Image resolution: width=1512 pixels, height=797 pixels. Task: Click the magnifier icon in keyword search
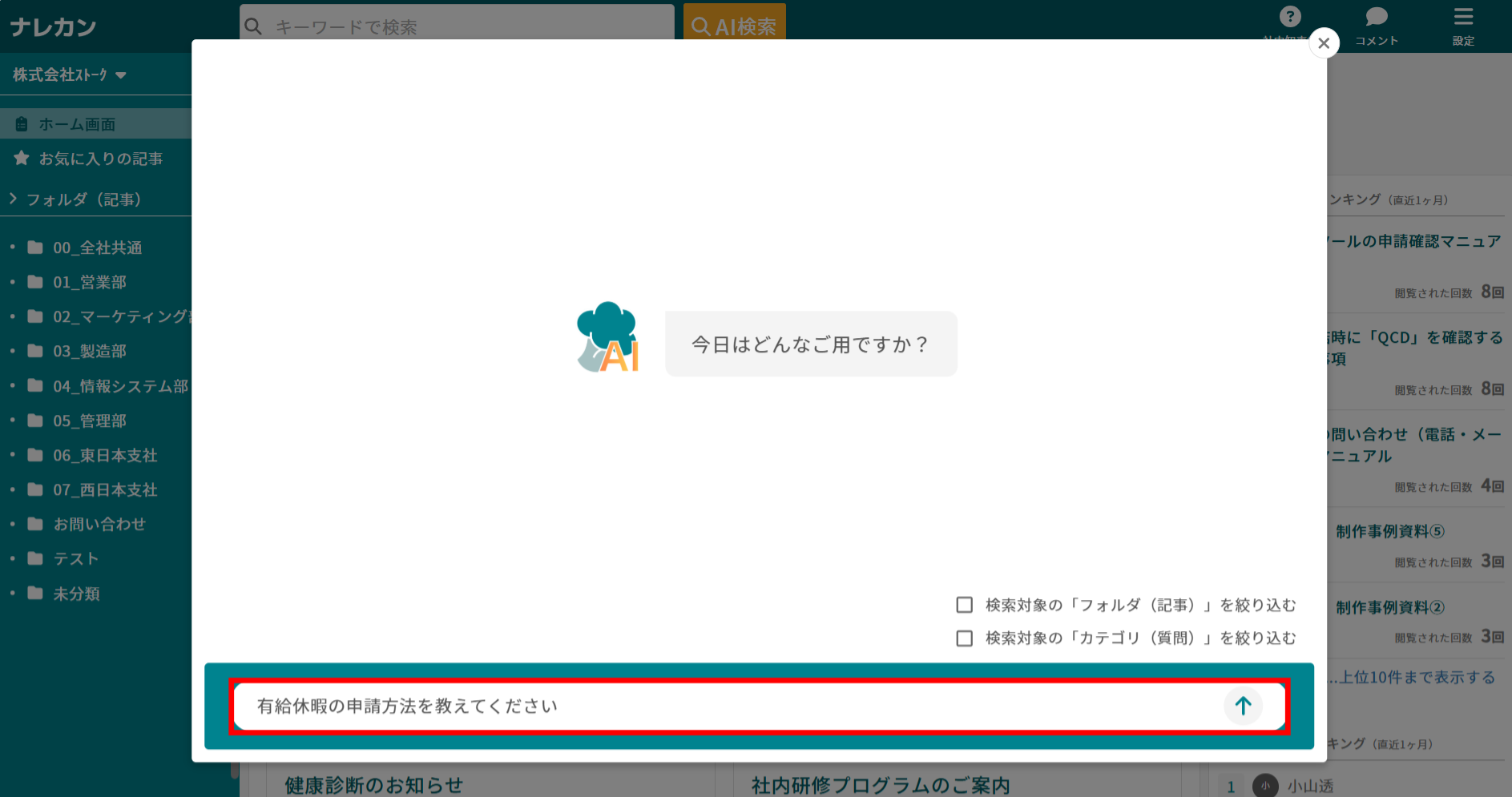pyautogui.click(x=253, y=25)
